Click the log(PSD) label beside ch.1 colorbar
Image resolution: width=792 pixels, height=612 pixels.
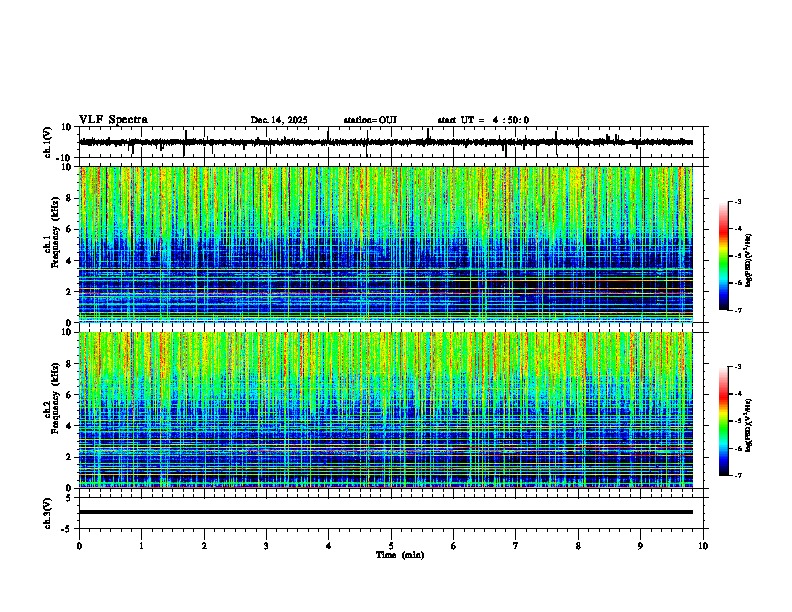click(749, 261)
